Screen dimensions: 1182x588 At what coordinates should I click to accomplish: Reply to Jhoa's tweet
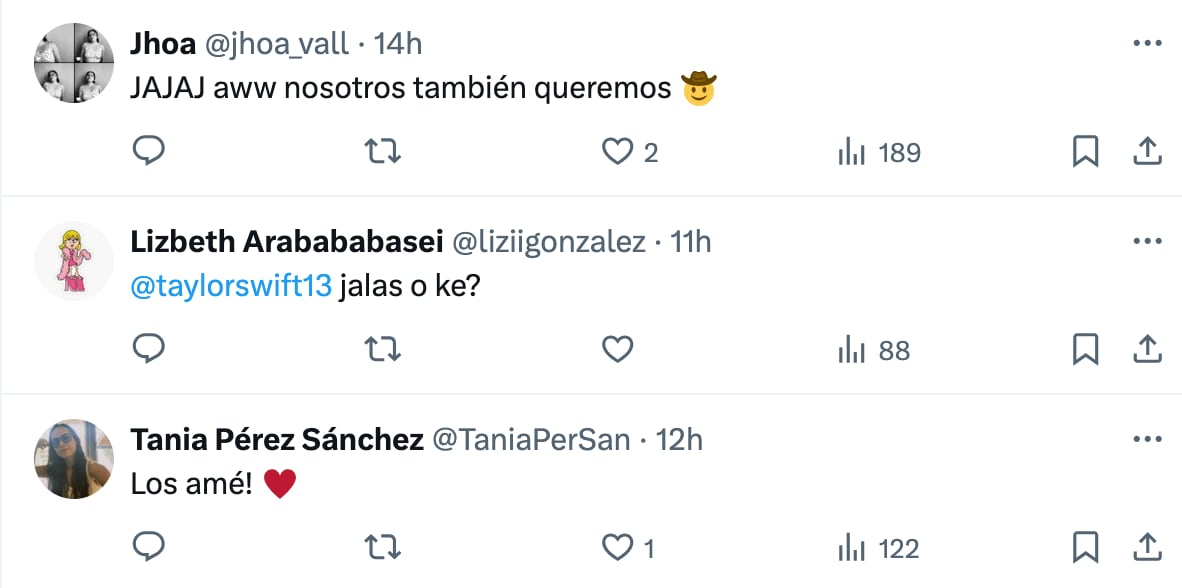tap(148, 152)
